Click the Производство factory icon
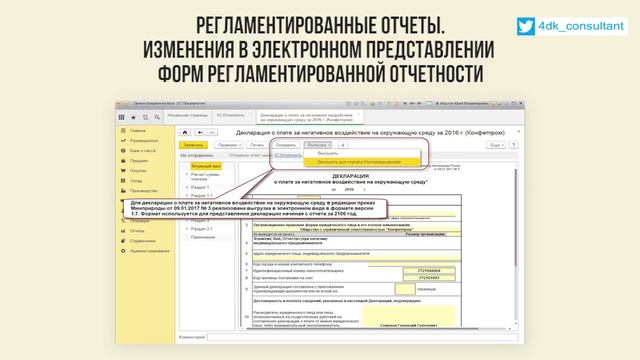Image resolution: width=640 pixels, height=360 pixels. pos(123,191)
